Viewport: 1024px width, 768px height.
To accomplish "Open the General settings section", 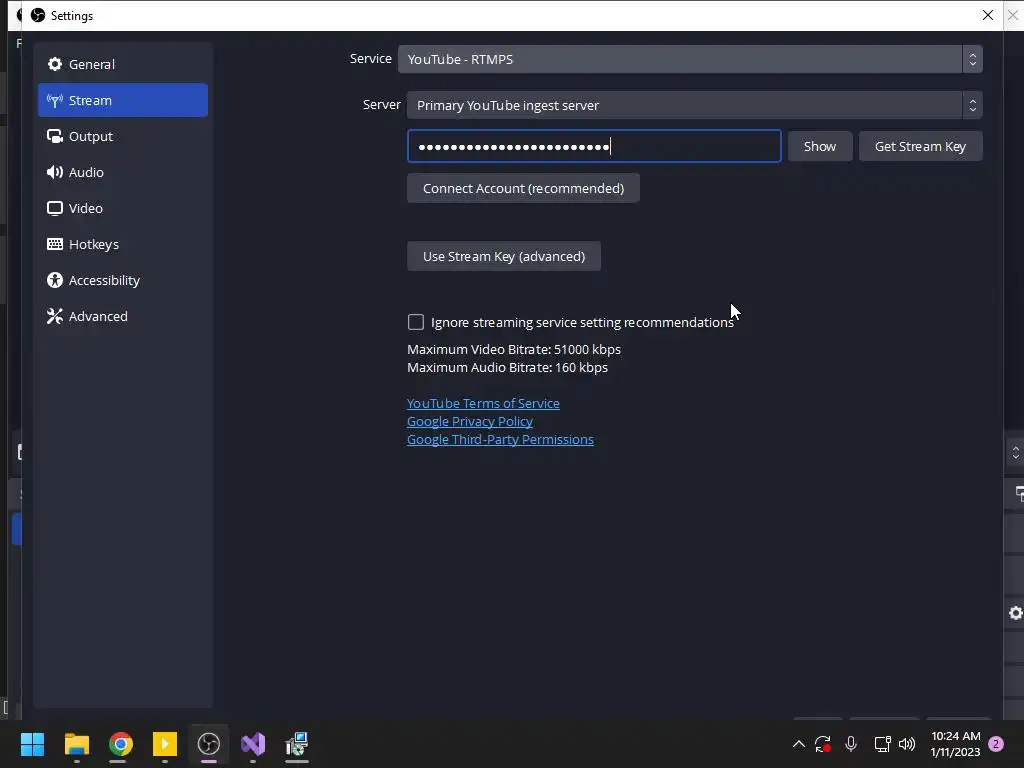I will (123, 64).
